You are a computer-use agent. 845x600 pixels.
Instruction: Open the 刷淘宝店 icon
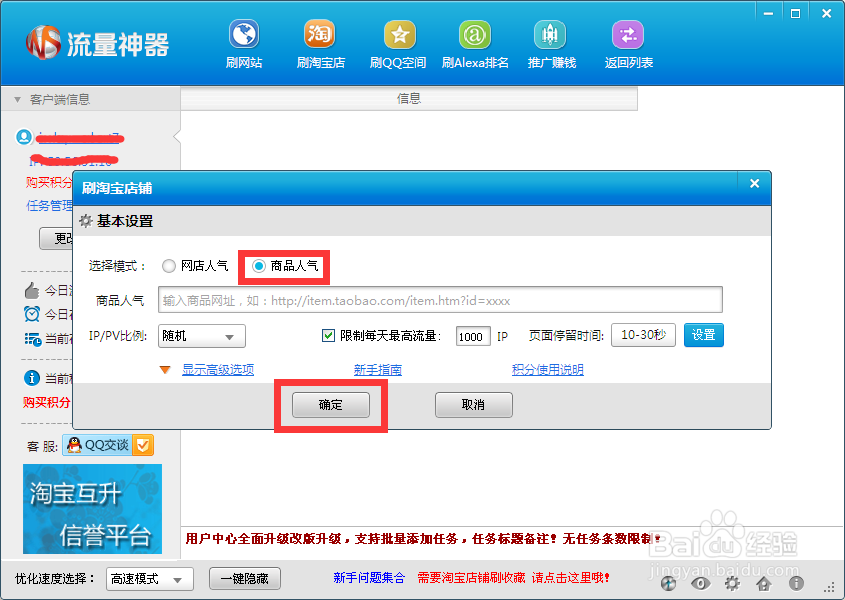click(x=320, y=35)
